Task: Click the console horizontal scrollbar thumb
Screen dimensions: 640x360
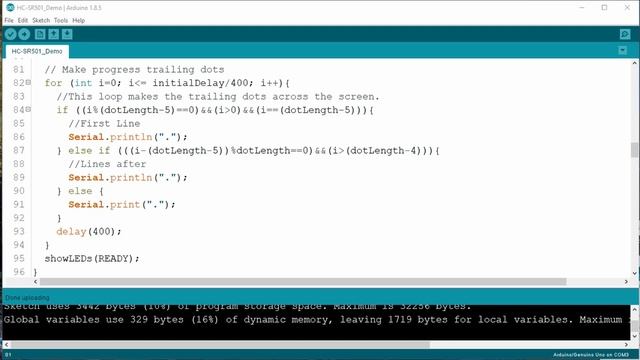Action: coord(220,345)
